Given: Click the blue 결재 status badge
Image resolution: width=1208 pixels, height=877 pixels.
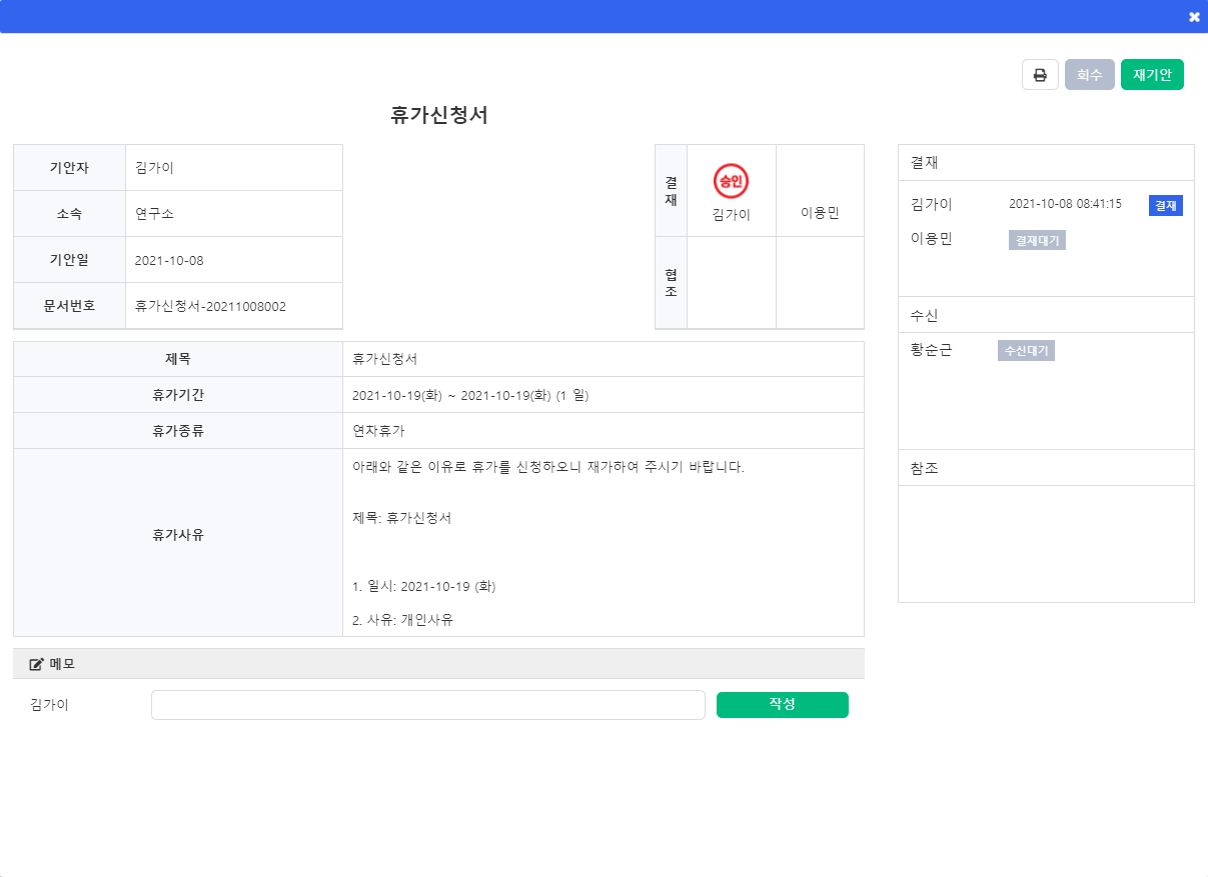Looking at the screenshot, I should 1165,205.
